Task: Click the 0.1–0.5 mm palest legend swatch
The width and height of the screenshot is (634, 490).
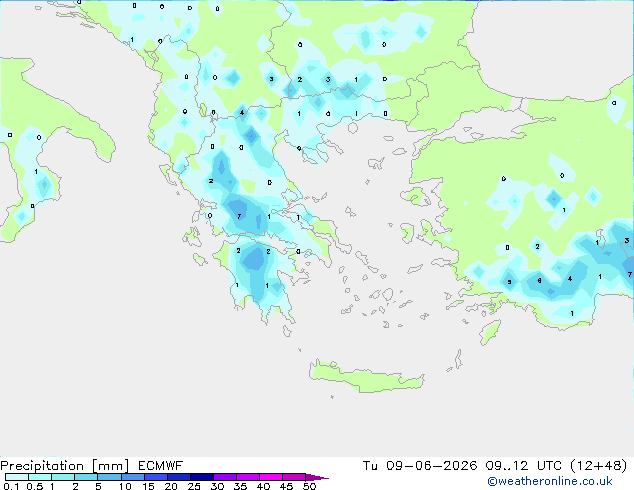Action: coord(17,477)
